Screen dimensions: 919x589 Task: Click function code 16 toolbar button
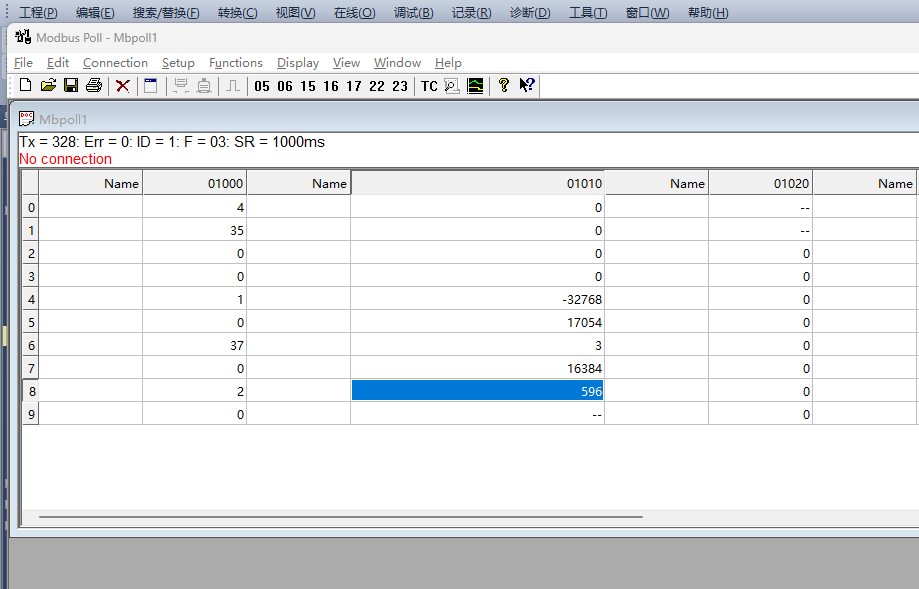[x=331, y=86]
